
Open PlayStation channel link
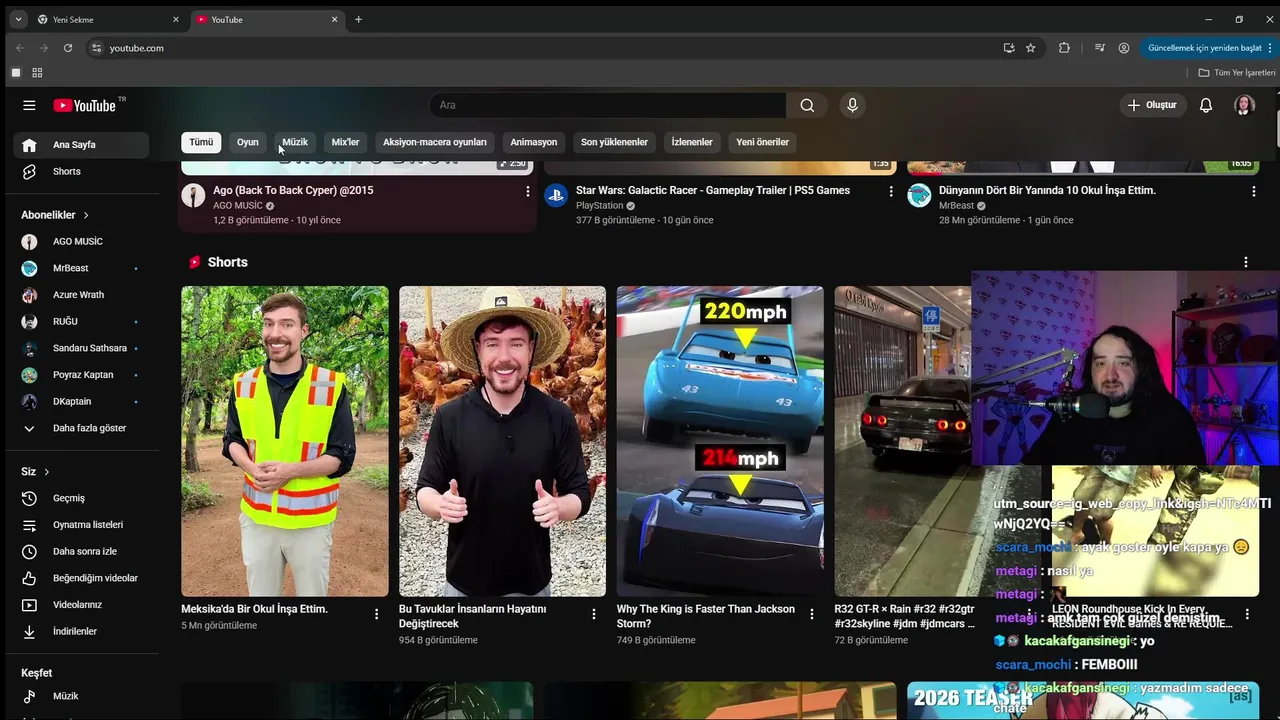click(599, 206)
